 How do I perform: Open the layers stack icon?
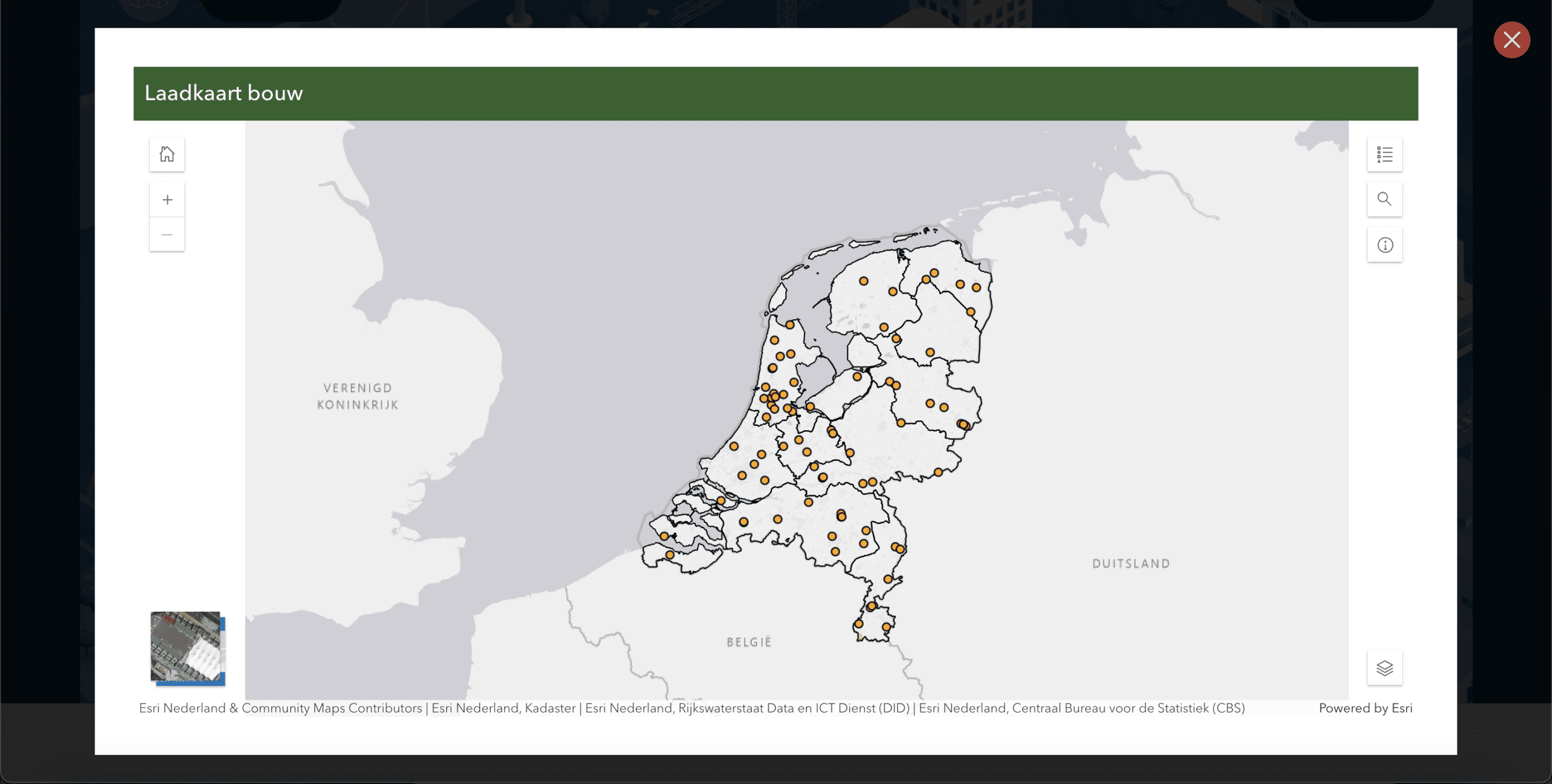click(1385, 668)
